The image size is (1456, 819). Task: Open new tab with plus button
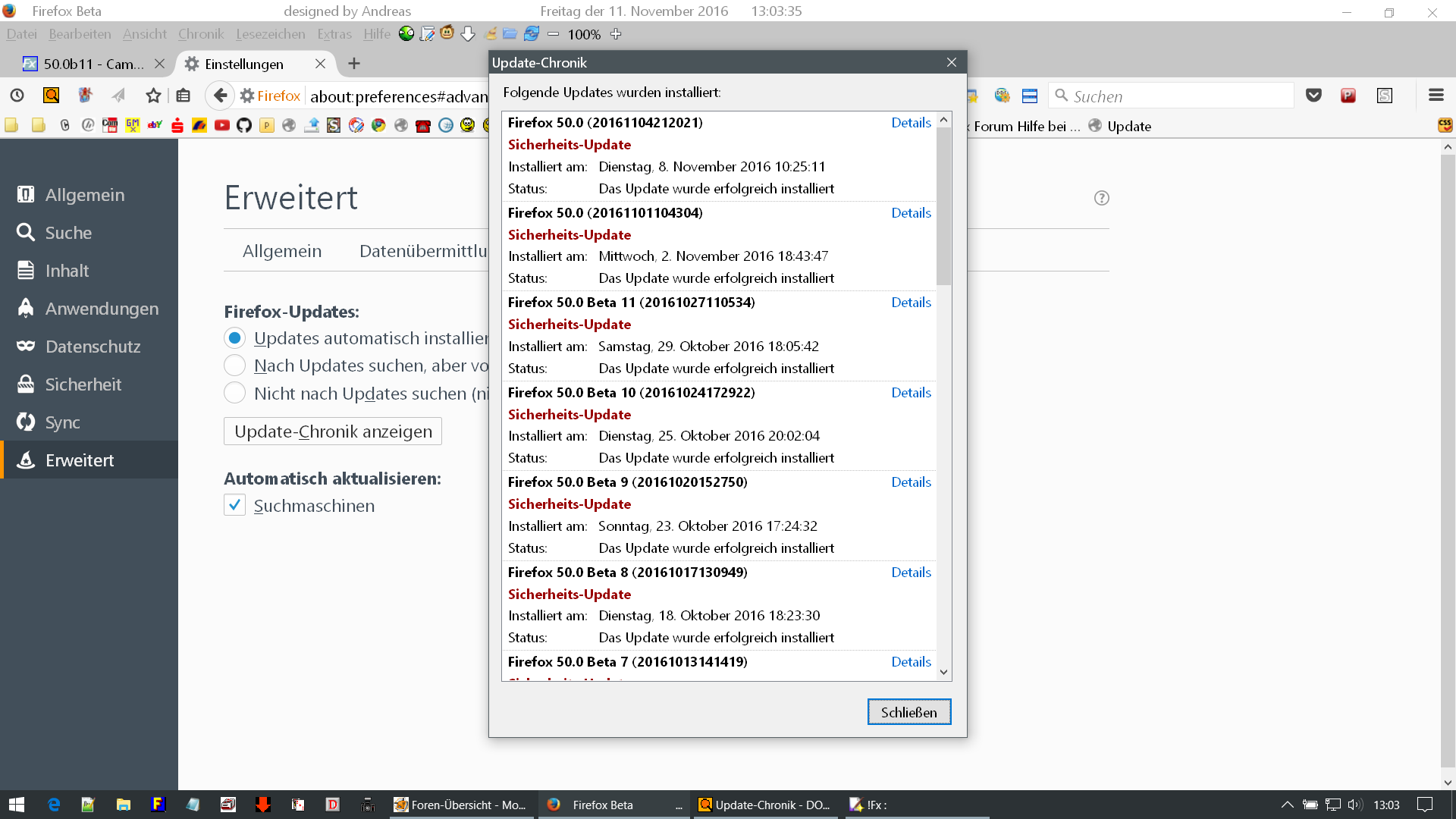click(x=354, y=64)
